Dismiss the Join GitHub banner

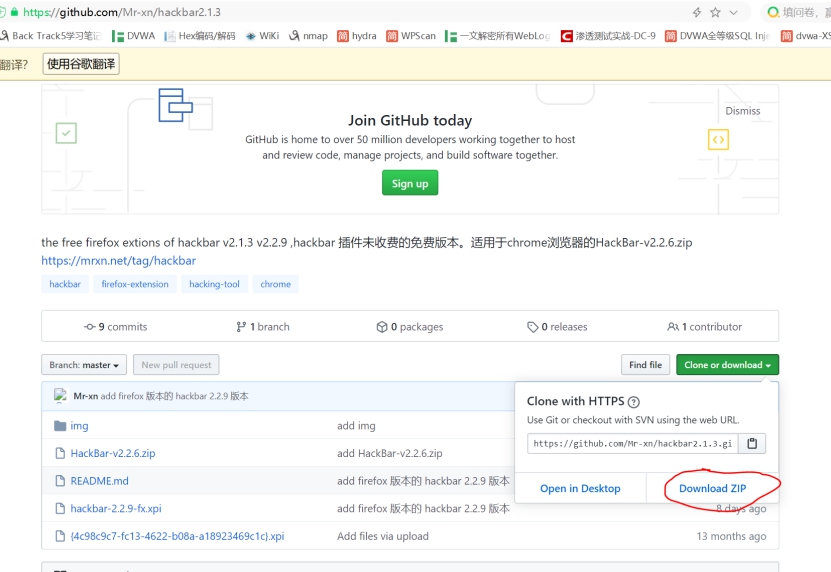pyautogui.click(x=742, y=111)
